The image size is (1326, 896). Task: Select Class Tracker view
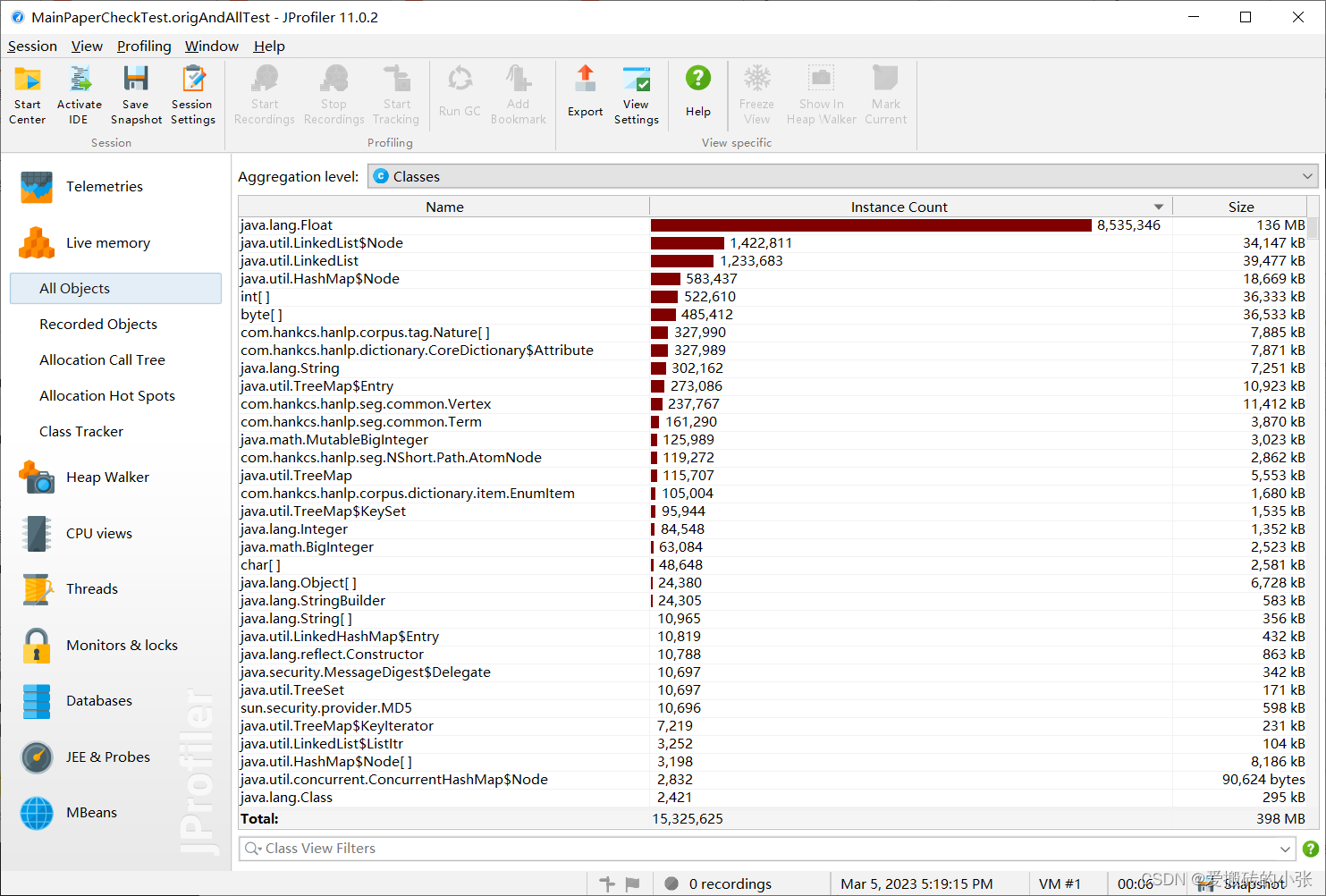point(81,432)
